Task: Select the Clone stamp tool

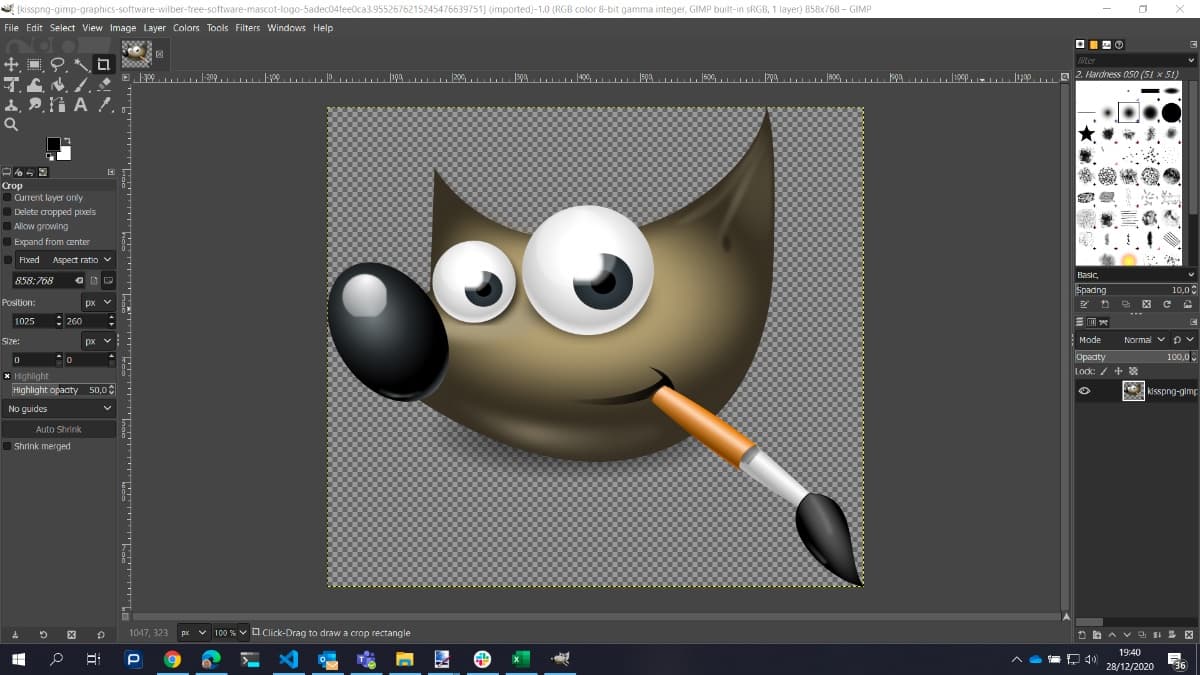Action: coord(12,105)
